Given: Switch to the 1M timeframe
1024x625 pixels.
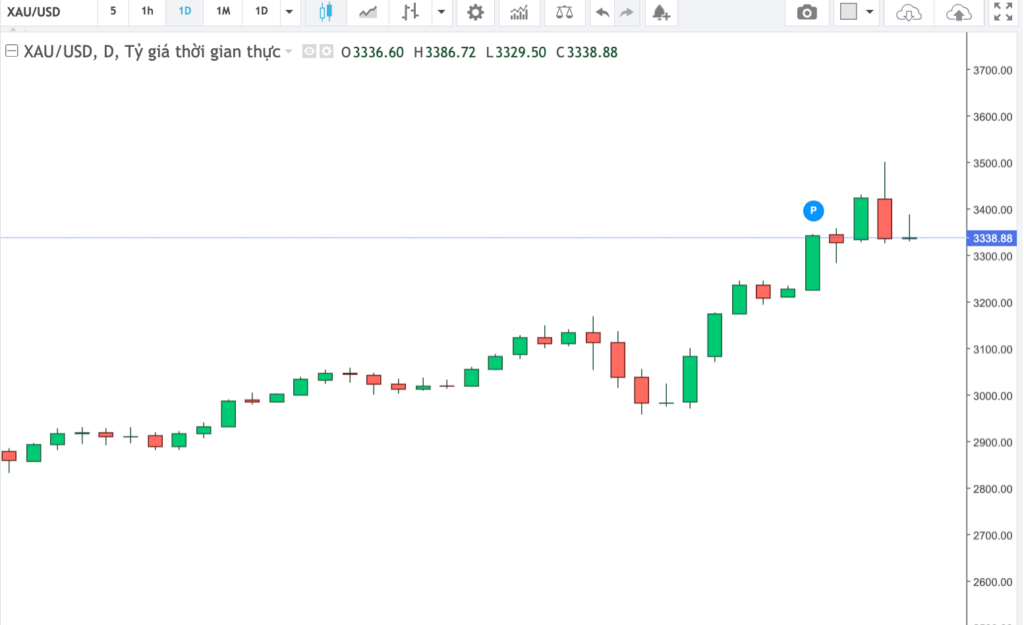Looking at the screenshot, I should pyautogui.click(x=223, y=12).
